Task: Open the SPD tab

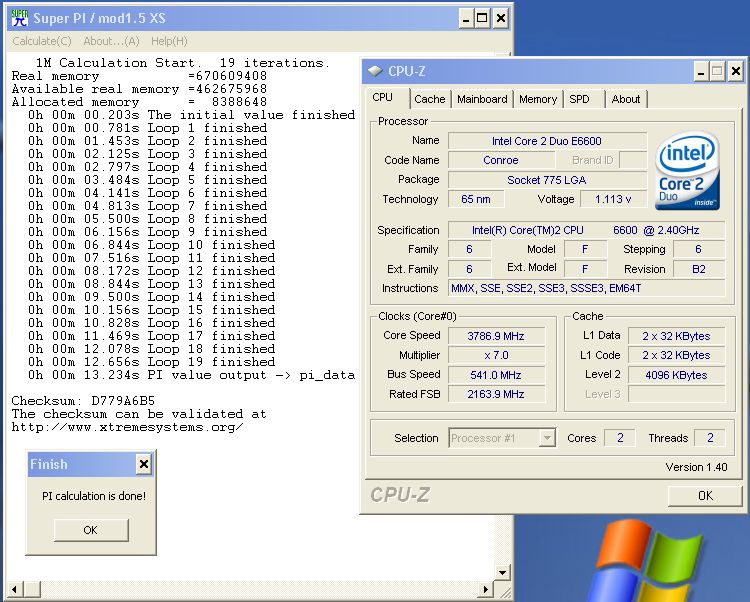Action: [583, 99]
